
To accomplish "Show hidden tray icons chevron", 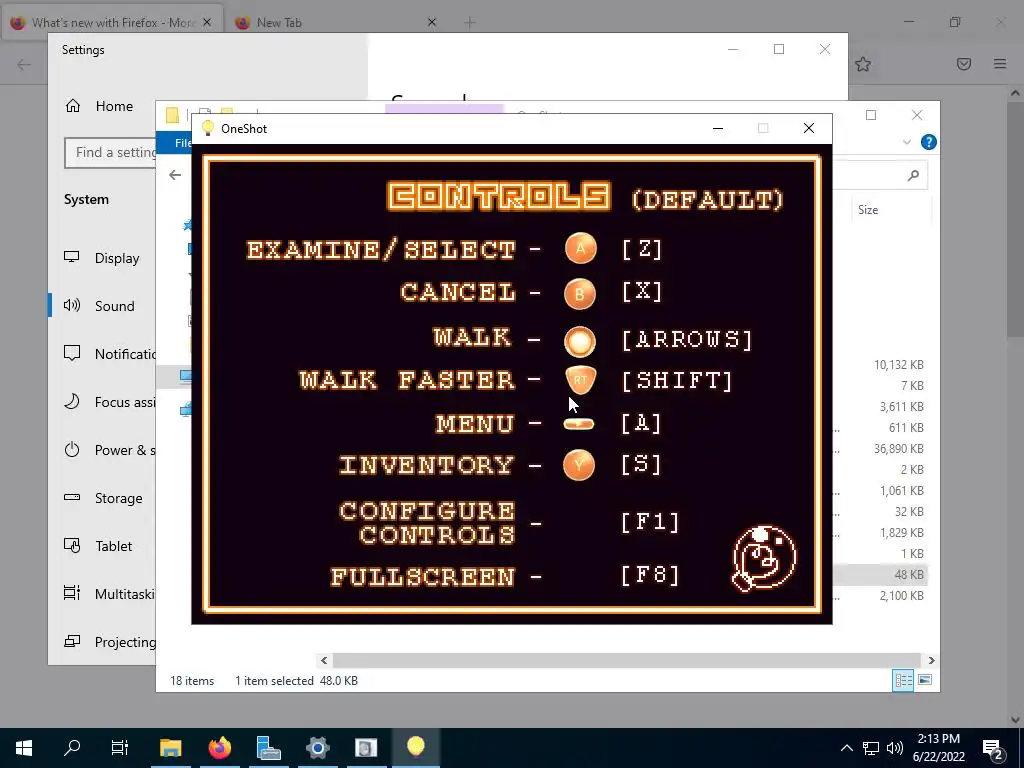I will 846,748.
